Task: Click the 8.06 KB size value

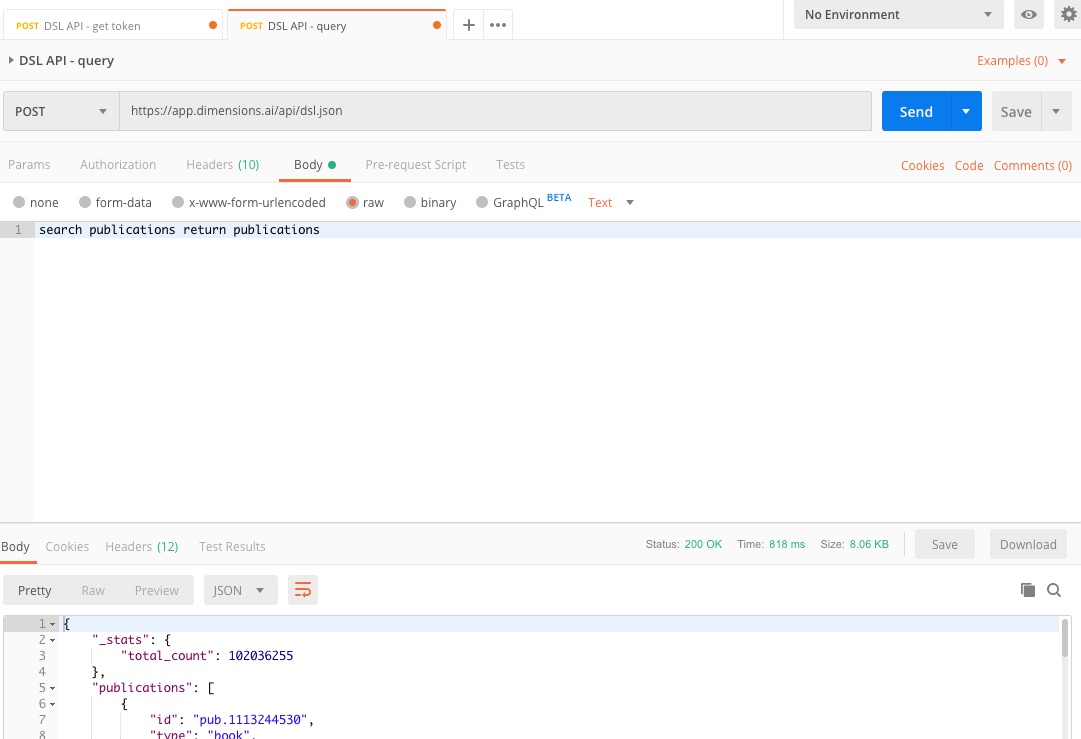Action: click(x=869, y=544)
